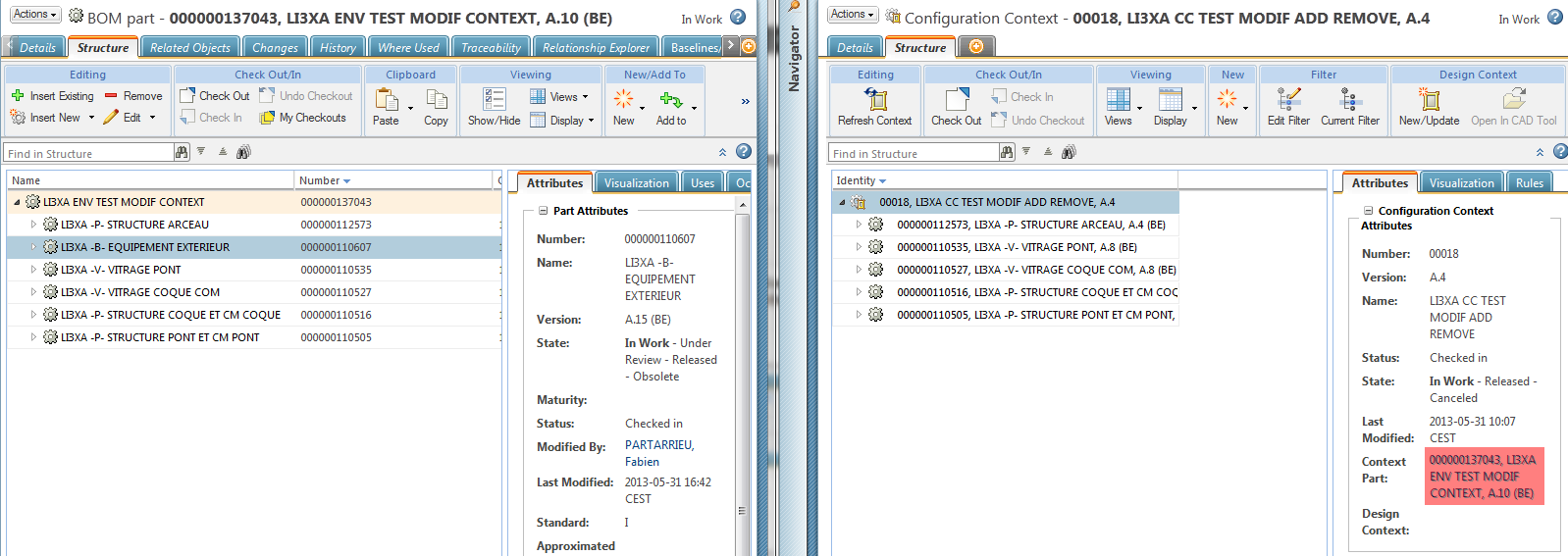Expand LI3XA -V- VITRAGE PONT node
This screenshot has height=556, width=1568.
tap(33, 270)
